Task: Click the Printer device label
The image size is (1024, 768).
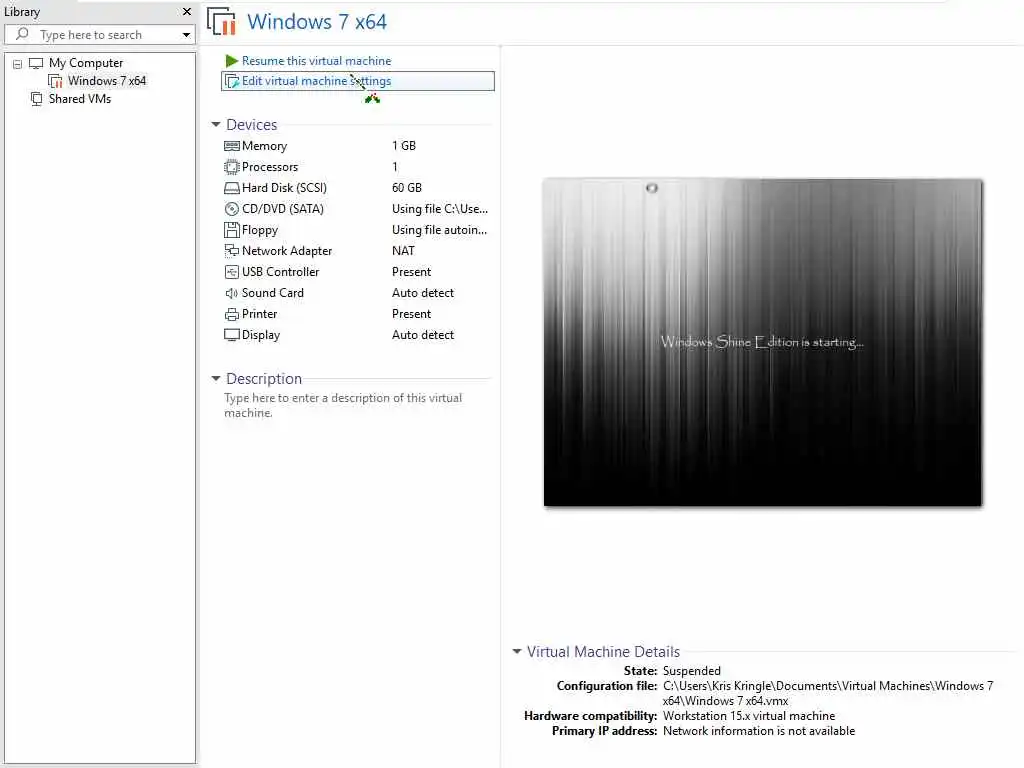Action: (x=259, y=314)
